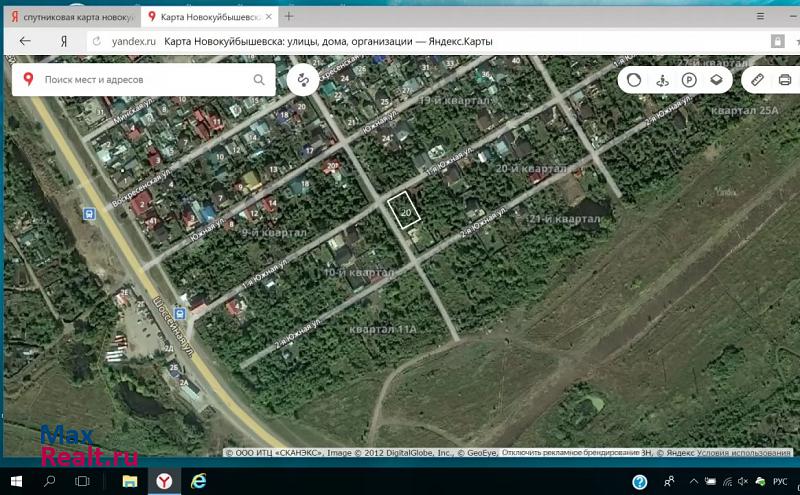Click the bus stop marker on Воскресенская ул.
The width and height of the screenshot is (800, 495).
click(89, 213)
